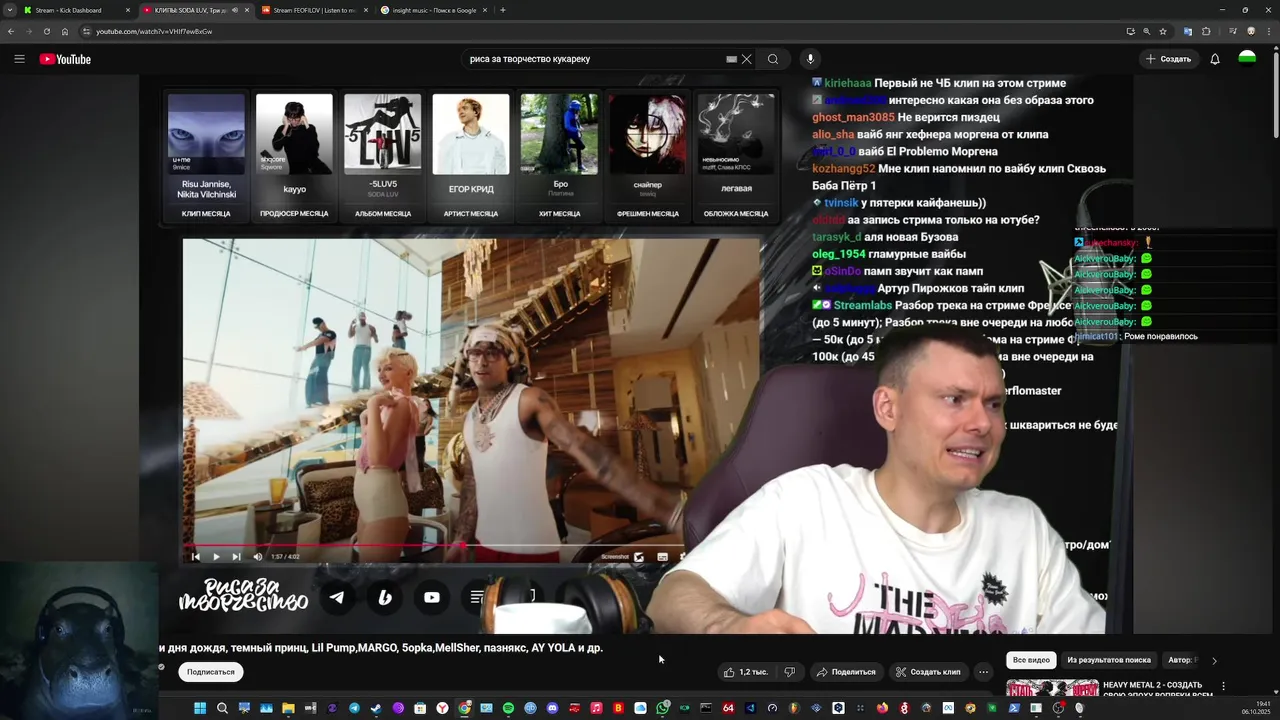The image size is (1280, 720).
Task: Play the embedded clip in the stream
Action: pos(216,557)
